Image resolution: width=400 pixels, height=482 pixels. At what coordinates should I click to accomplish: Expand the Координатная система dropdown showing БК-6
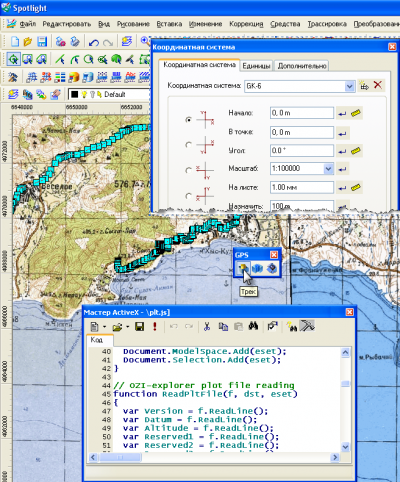point(349,86)
